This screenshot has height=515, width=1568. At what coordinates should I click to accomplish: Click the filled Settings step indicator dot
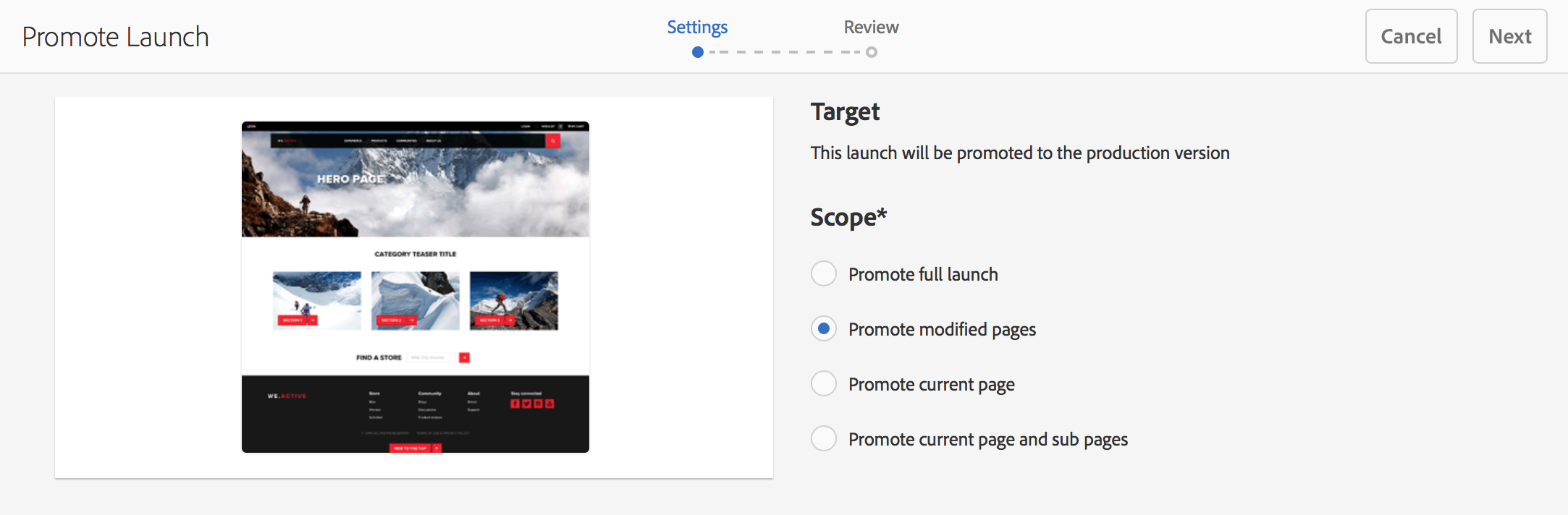(698, 52)
